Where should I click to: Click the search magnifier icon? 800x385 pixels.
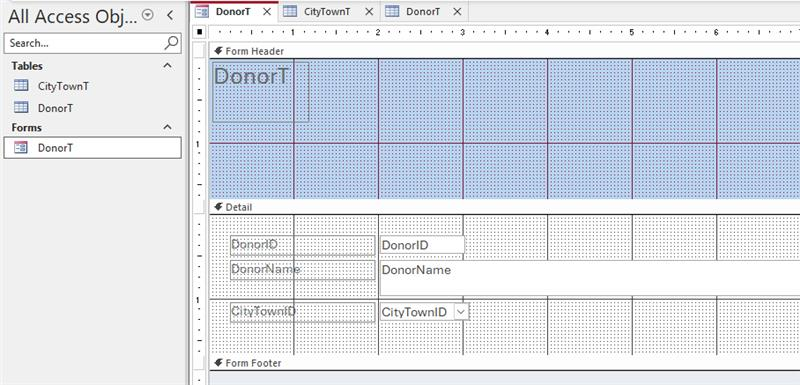[171, 43]
